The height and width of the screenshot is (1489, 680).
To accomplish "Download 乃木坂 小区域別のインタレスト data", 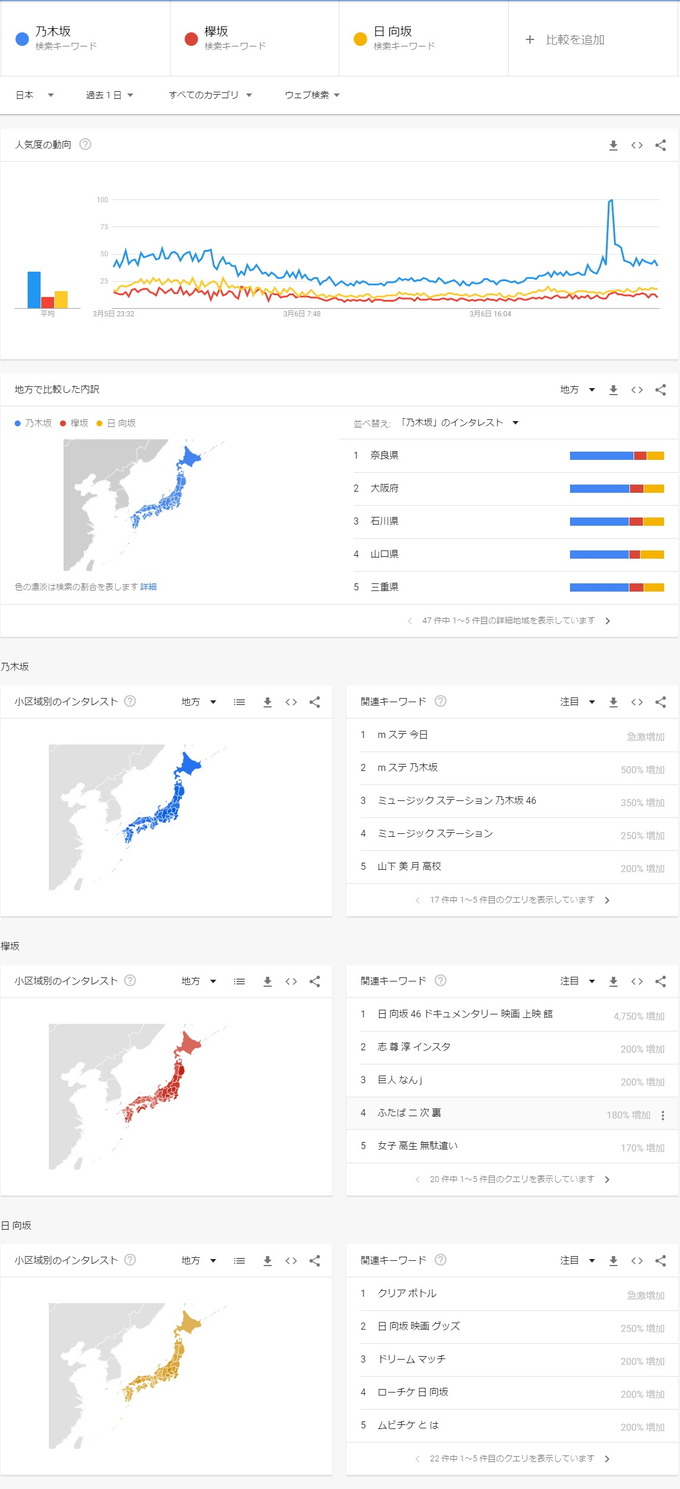I will pos(267,702).
